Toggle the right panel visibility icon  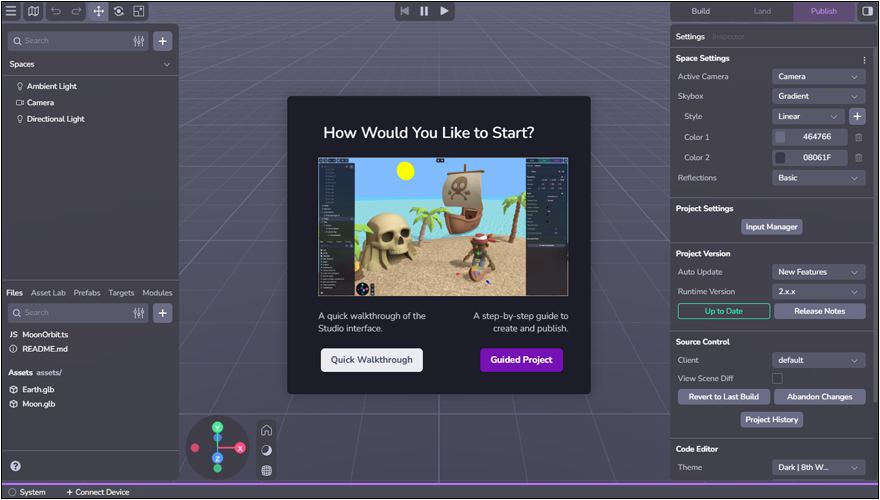click(x=866, y=11)
